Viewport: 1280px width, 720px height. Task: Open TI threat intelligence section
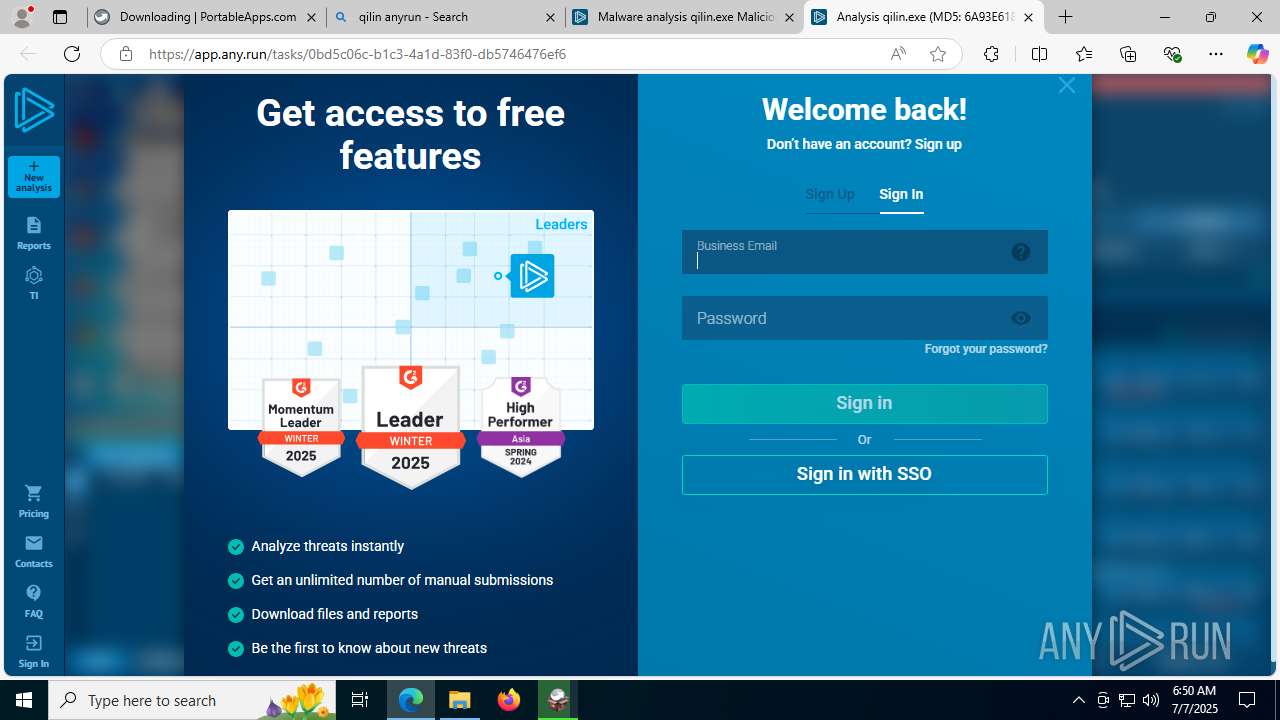click(34, 284)
